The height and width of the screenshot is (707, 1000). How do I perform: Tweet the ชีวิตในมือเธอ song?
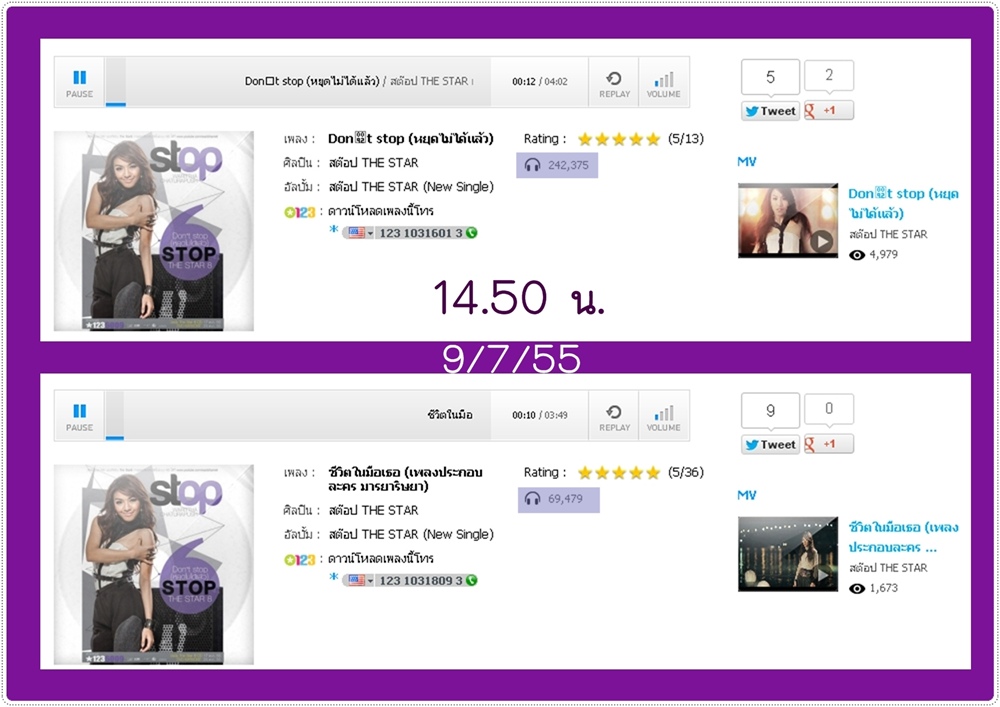(770, 444)
